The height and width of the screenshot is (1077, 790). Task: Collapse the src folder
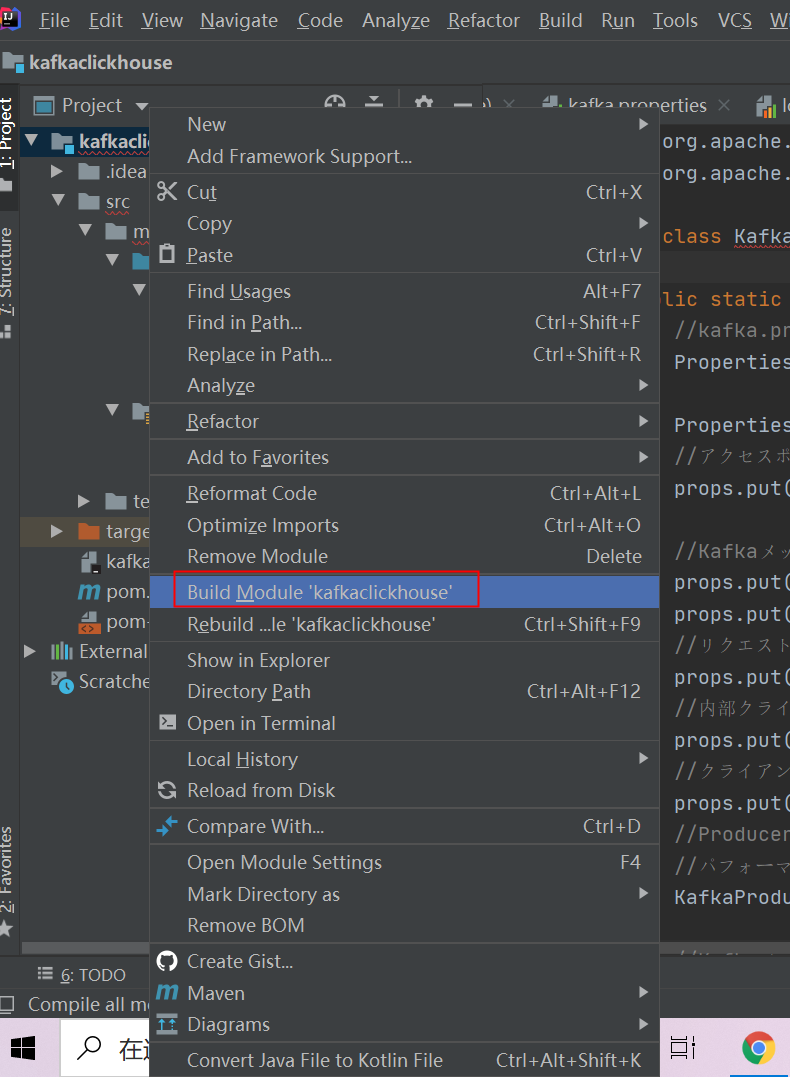click(58, 201)
